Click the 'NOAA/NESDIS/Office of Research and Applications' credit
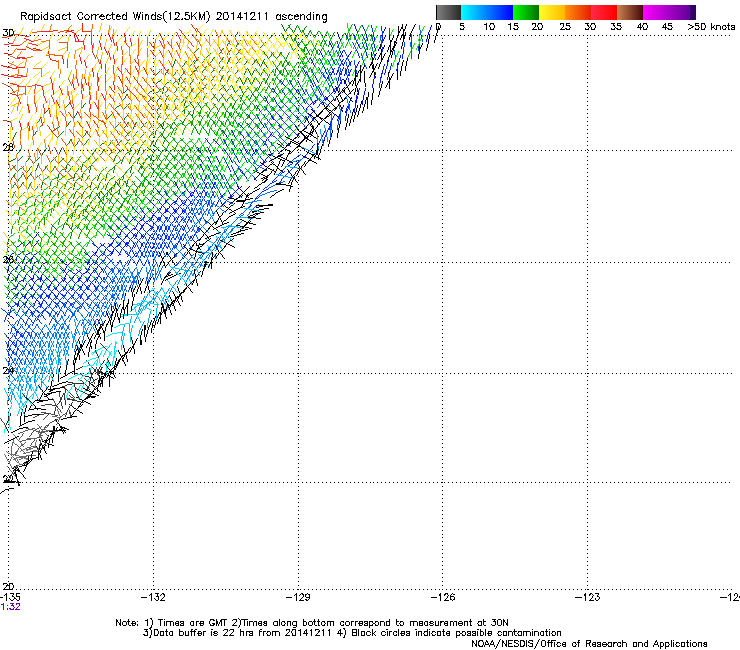This screenshot has width=740, height=650. click(589, 643)
